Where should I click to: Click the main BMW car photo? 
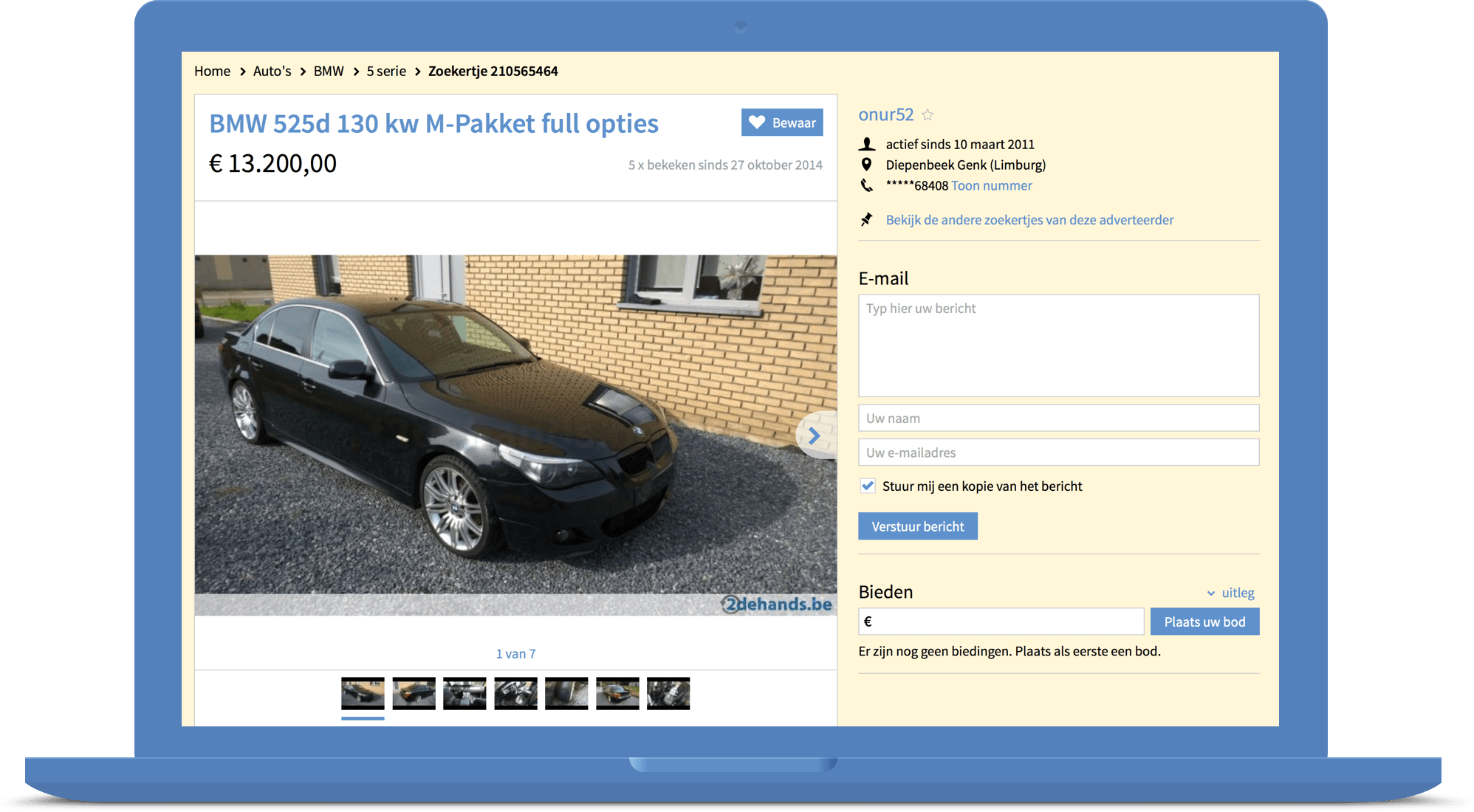(x=515, y=435)
